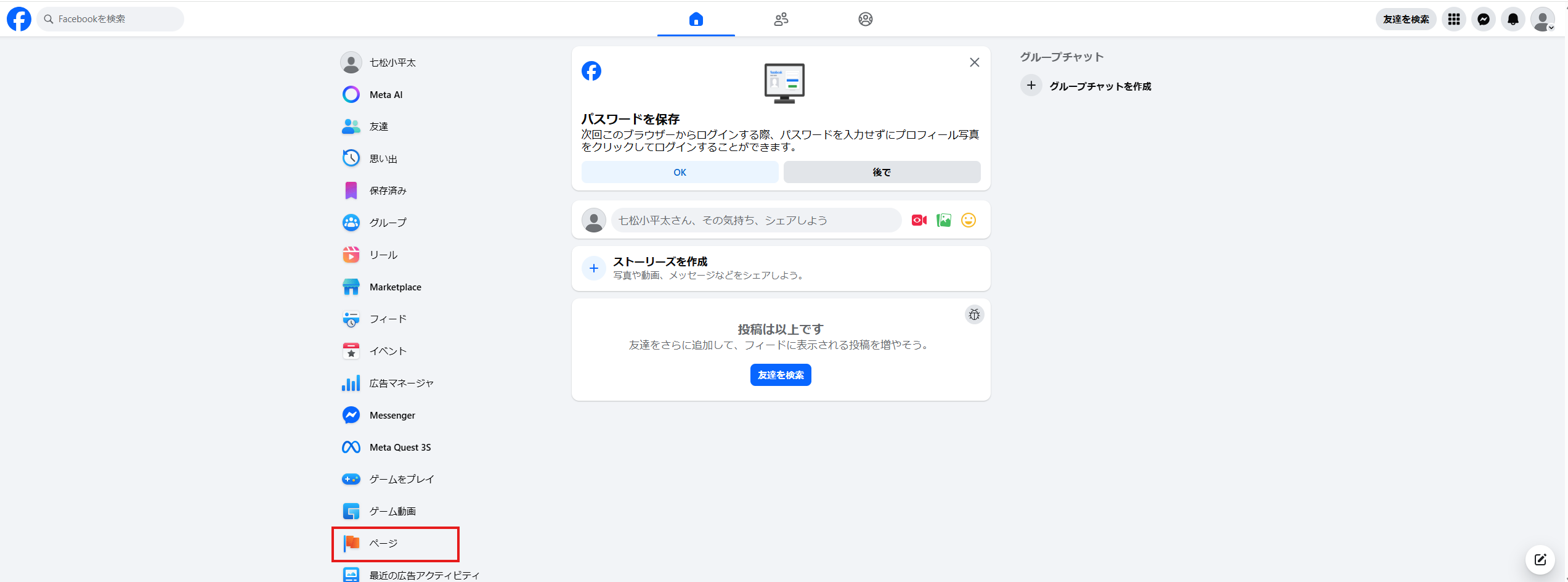Open Messenger from the top bar
The image size is (1568, 582).
[1483, 19]
